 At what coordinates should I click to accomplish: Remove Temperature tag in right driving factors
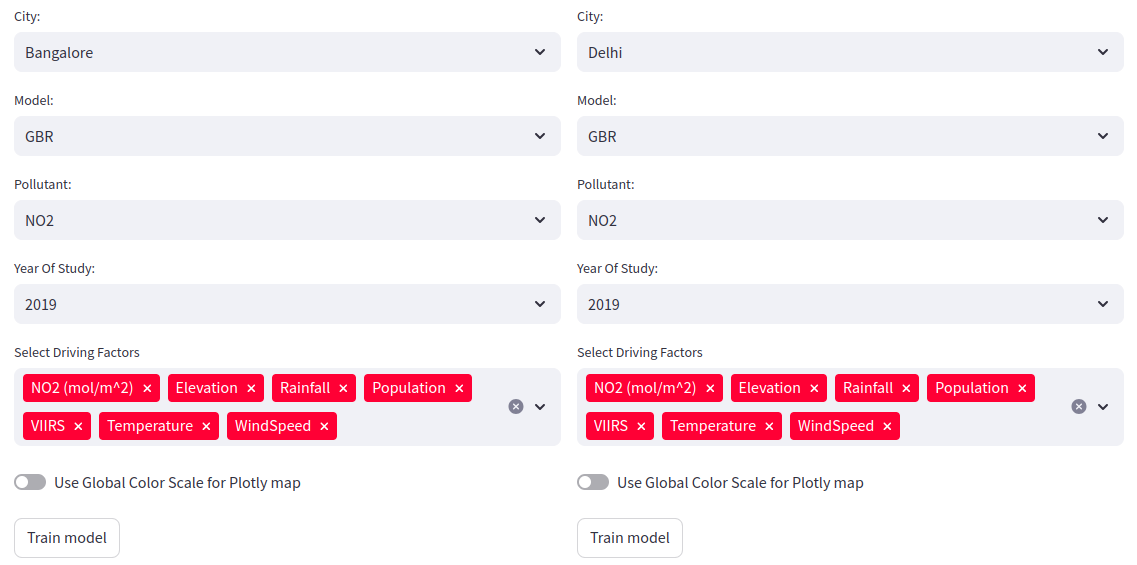point(769,426)
